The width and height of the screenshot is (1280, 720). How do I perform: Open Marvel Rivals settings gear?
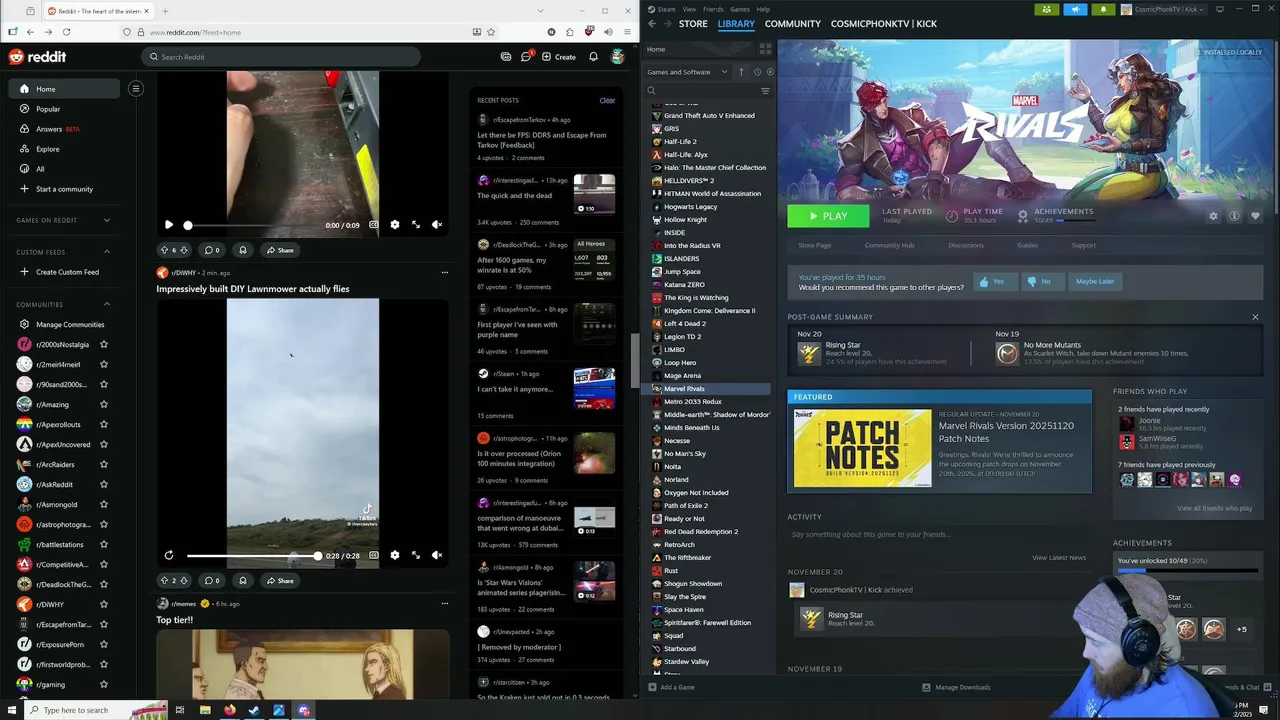coord(1213,216)
